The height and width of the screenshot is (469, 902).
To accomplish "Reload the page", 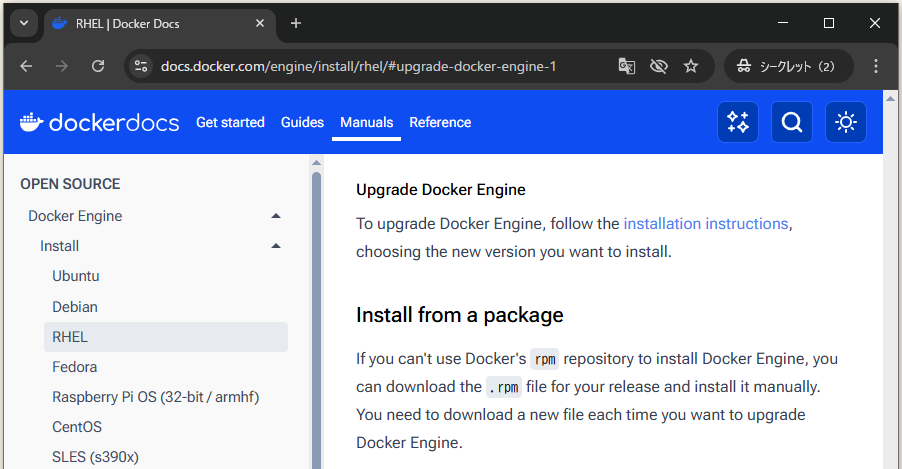I will (98, 66).
